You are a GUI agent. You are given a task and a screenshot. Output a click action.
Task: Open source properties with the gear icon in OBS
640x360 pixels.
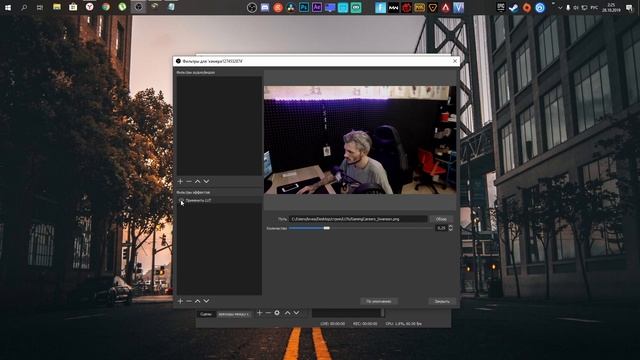[x=277, y=313]
